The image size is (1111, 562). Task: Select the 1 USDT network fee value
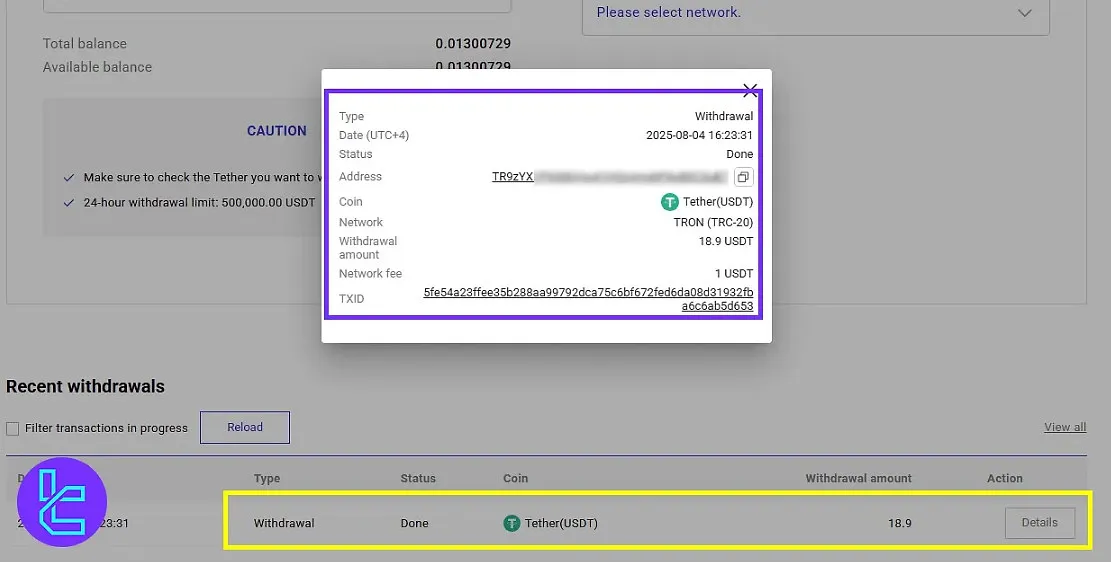click(x=734, y=274)
